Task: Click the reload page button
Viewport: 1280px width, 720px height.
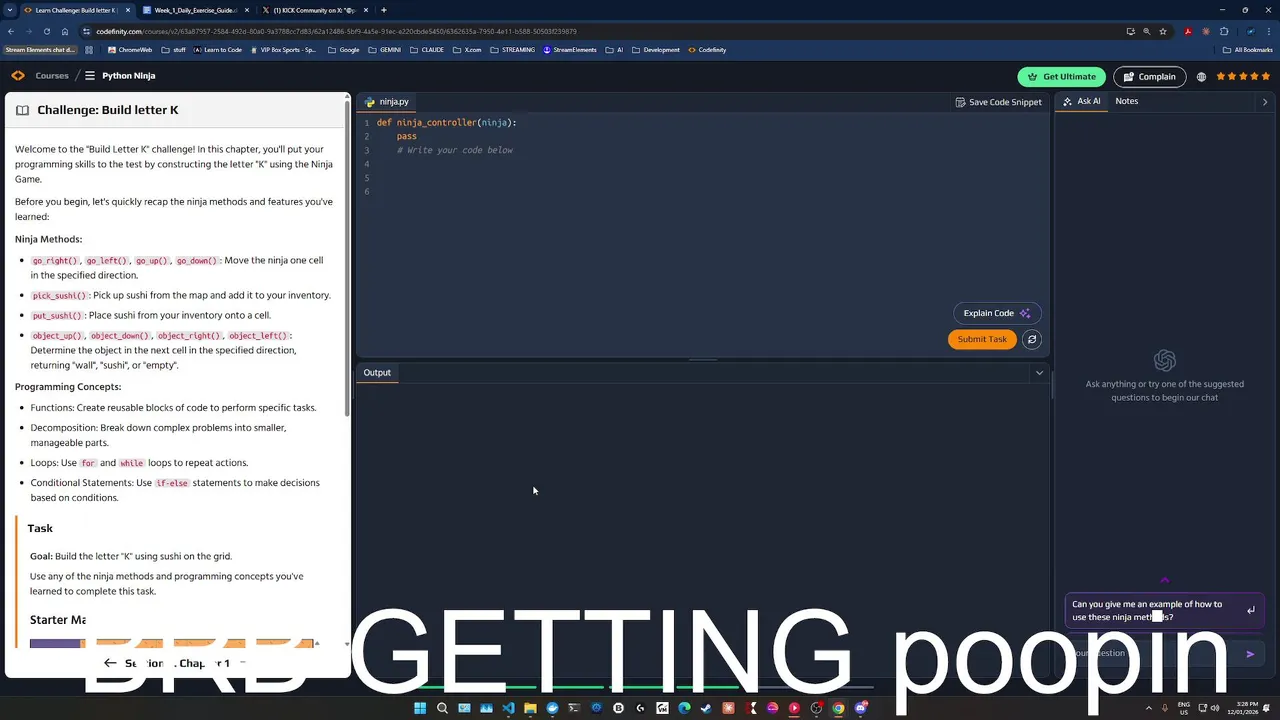Action: (47, 31)
